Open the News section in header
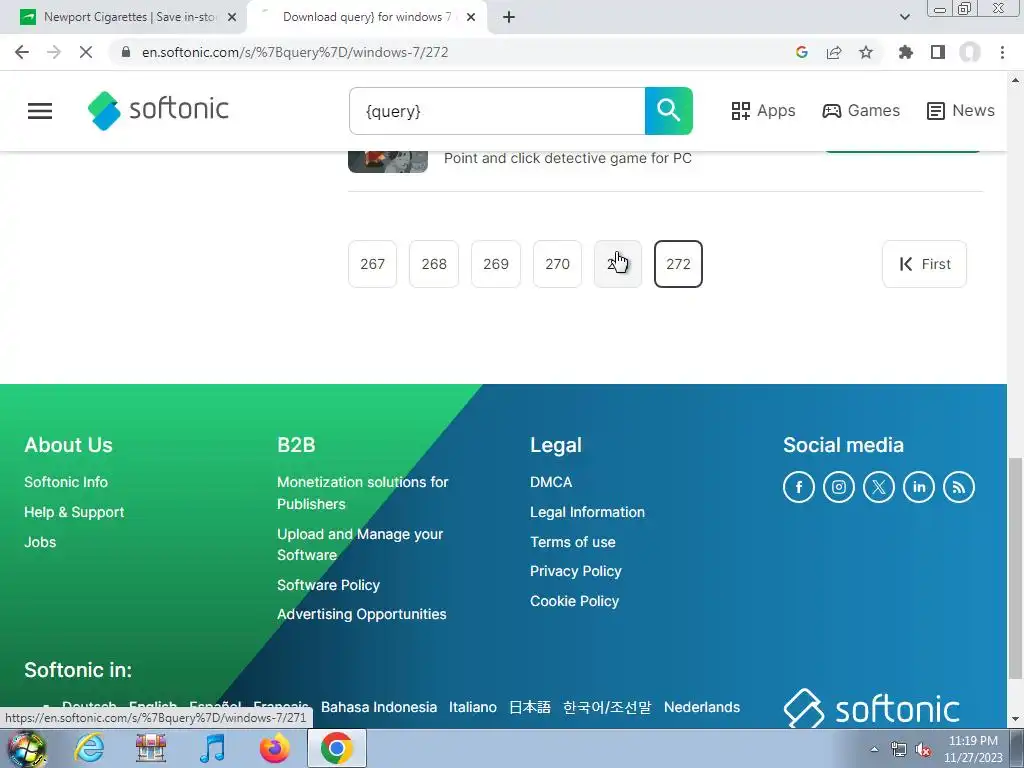The width and height of the screenshot is (1024, 768). coord(961,110)
